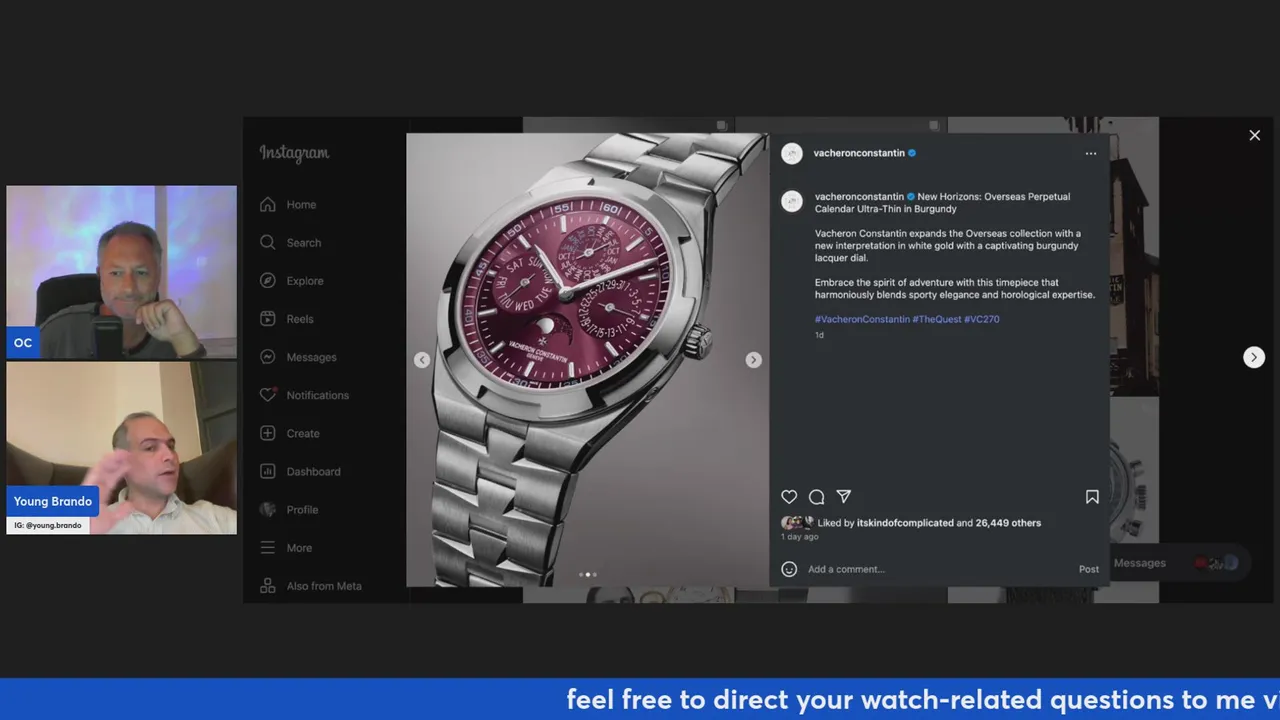Open floating Messages button at bottom right
The image size is (1280, 720).
[1175, 563]
